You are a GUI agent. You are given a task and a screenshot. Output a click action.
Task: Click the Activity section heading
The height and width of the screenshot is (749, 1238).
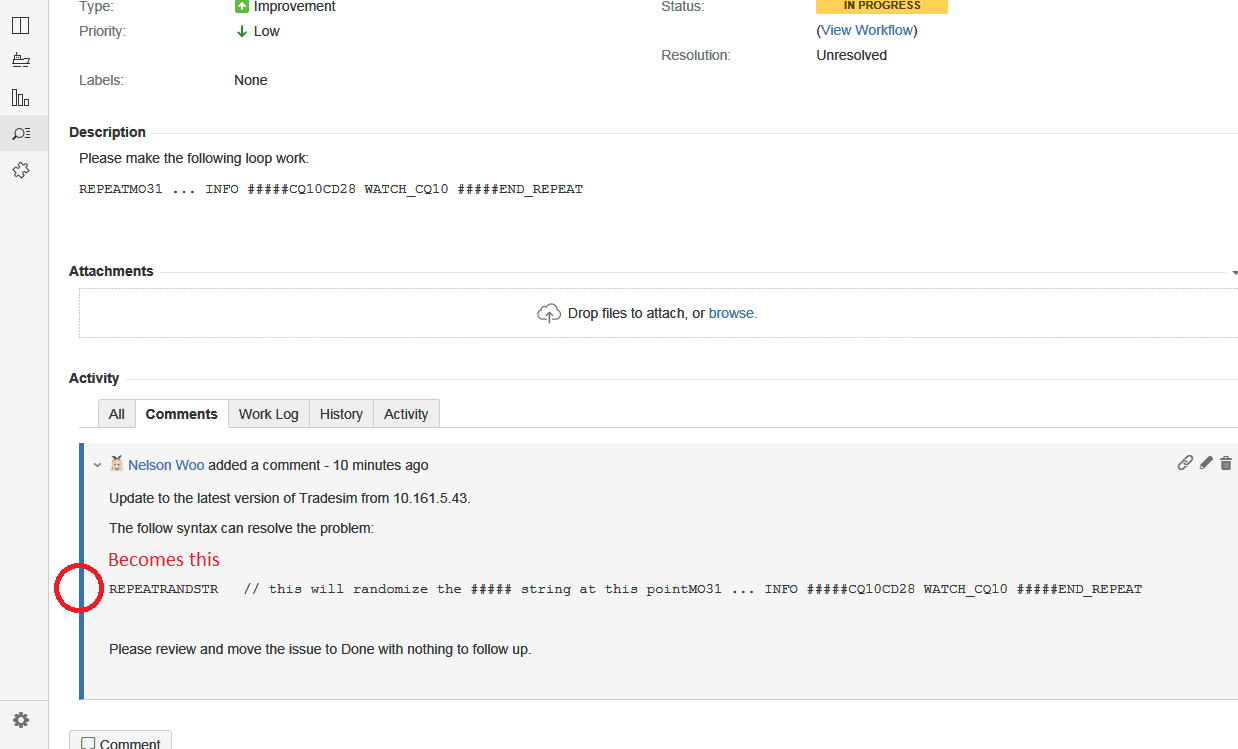point(94,378)
